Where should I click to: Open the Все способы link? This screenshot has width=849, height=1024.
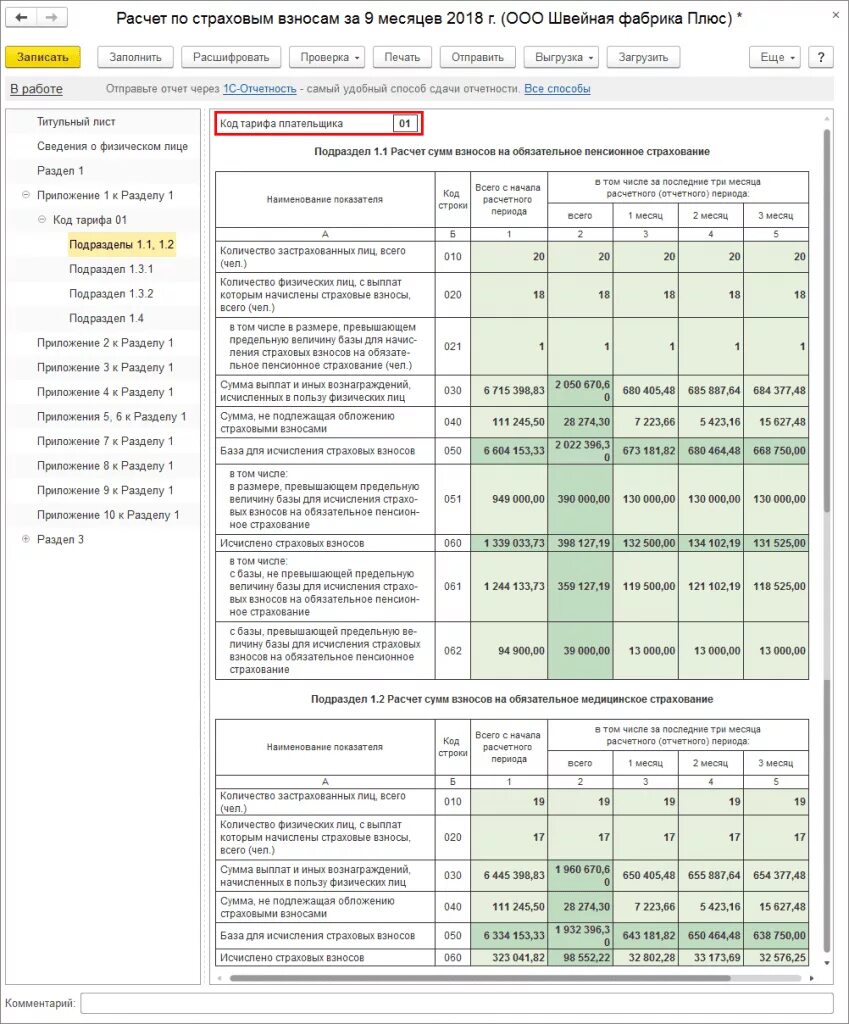click(557, 89)
